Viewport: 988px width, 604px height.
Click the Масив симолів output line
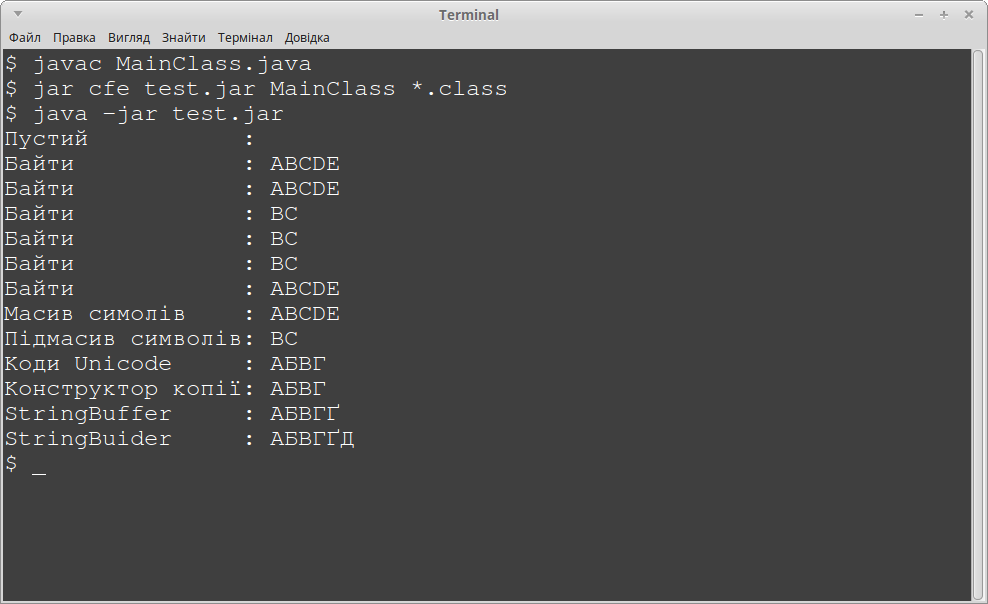(172, 314)
